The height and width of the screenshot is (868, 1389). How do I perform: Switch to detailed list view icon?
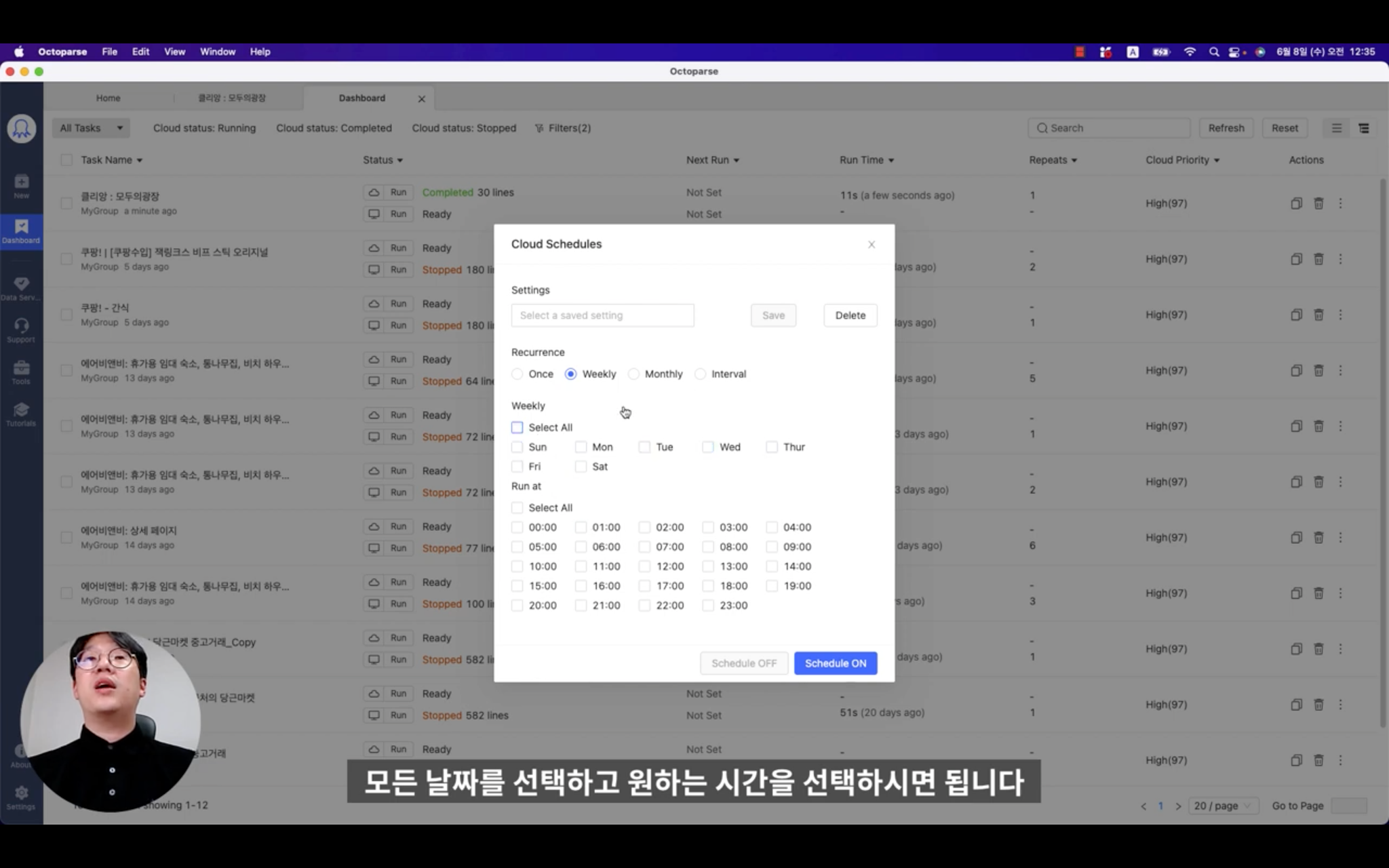click(1364, 128)
